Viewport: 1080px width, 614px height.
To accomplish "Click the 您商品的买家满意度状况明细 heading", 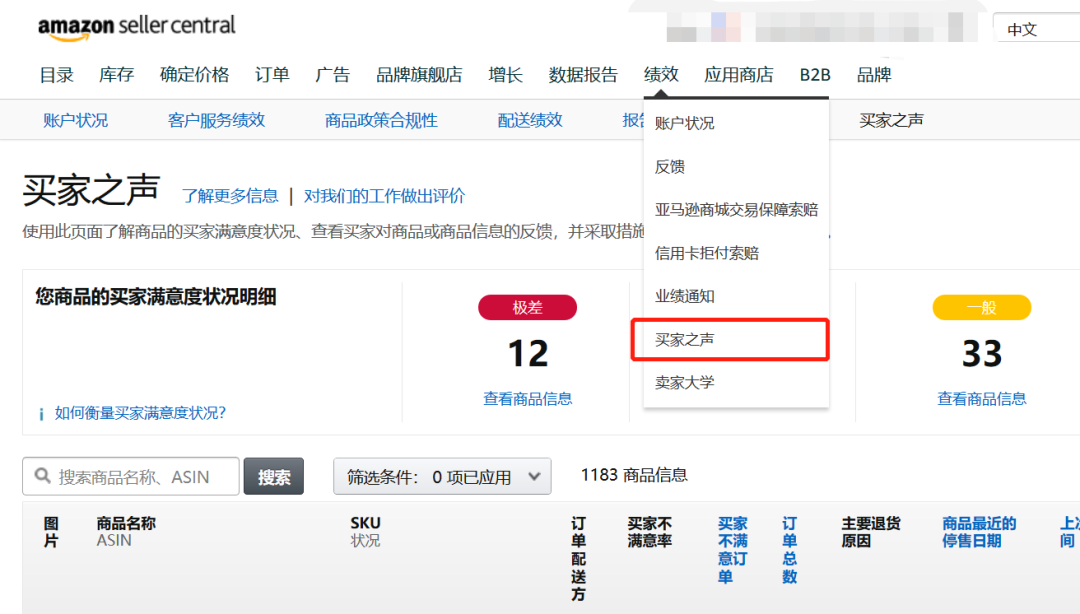I will tap(156, 297).
